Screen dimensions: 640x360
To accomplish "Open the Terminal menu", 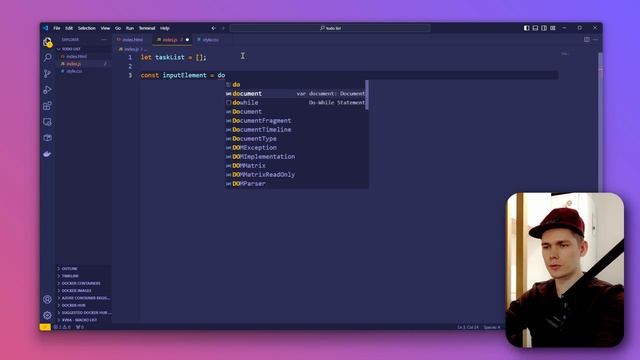I will coord(147,28).
